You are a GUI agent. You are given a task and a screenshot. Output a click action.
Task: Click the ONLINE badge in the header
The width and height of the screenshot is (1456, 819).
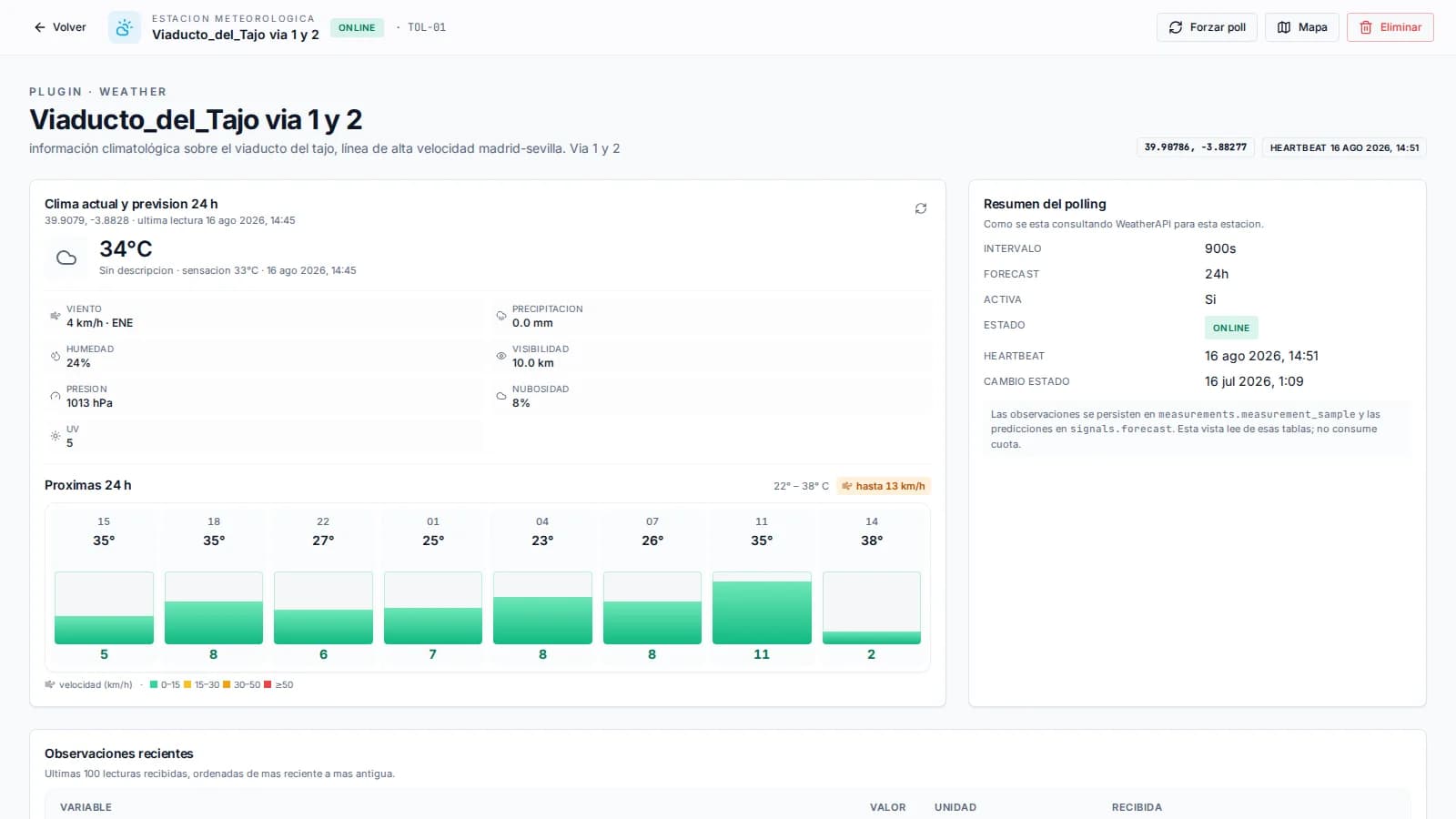click(x=357, y=27)
